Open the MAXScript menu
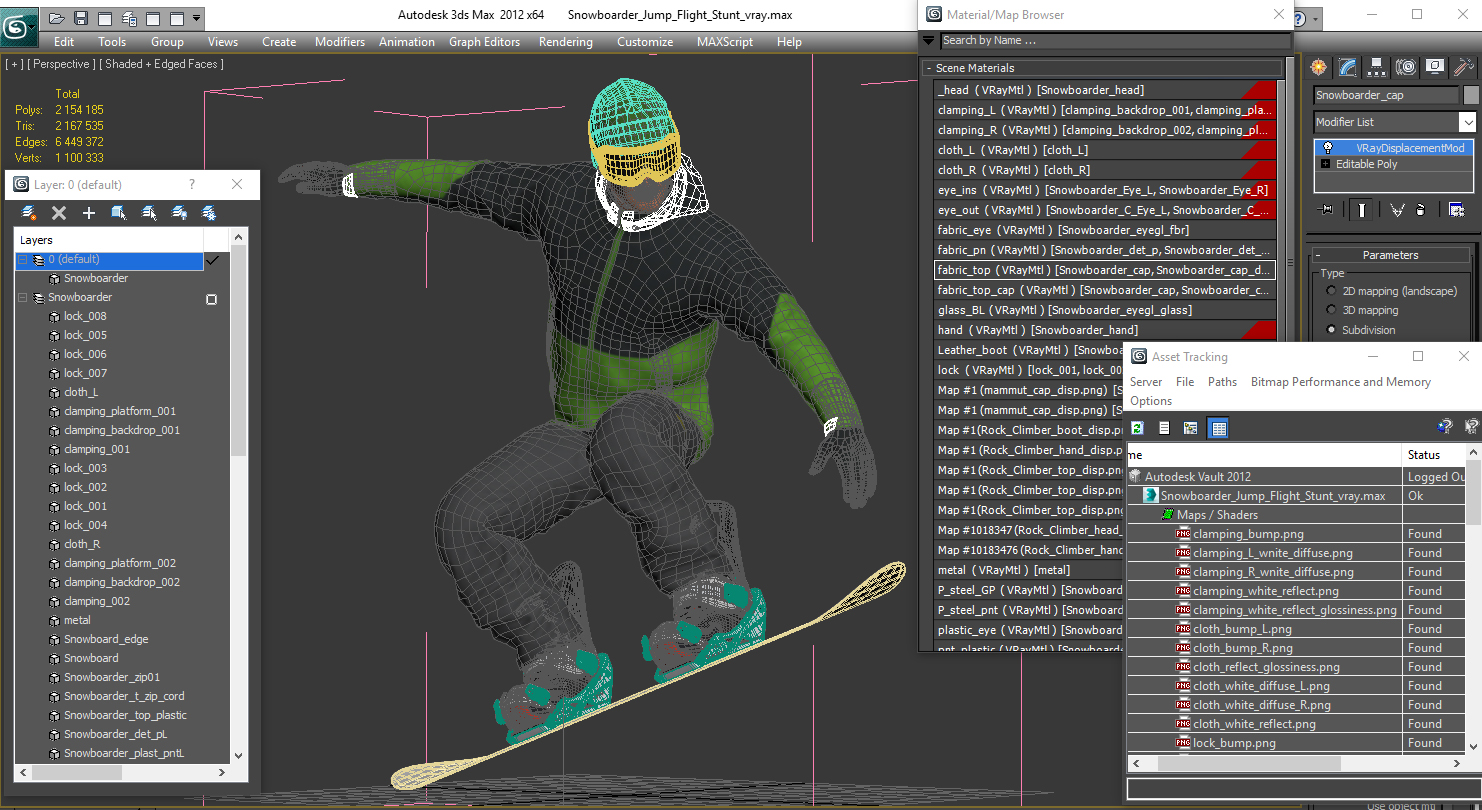 [725, 42]
